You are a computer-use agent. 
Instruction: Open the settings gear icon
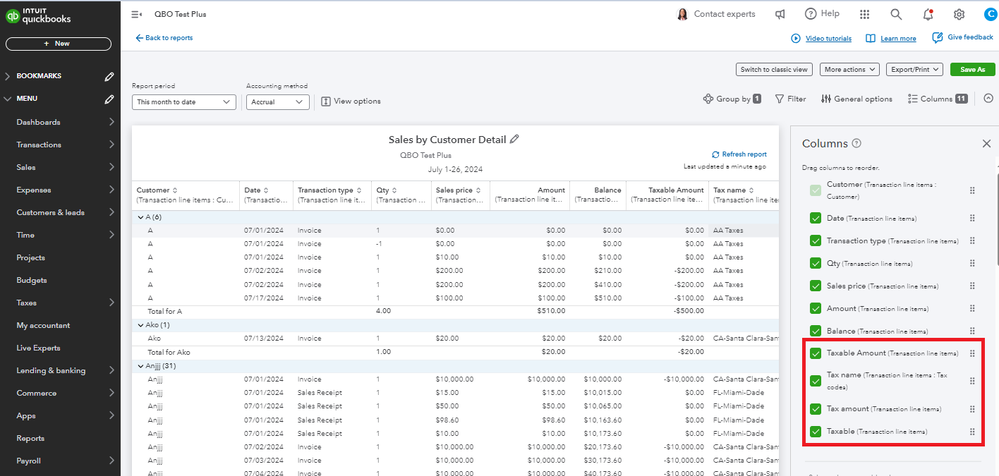[x=959, y=14]
